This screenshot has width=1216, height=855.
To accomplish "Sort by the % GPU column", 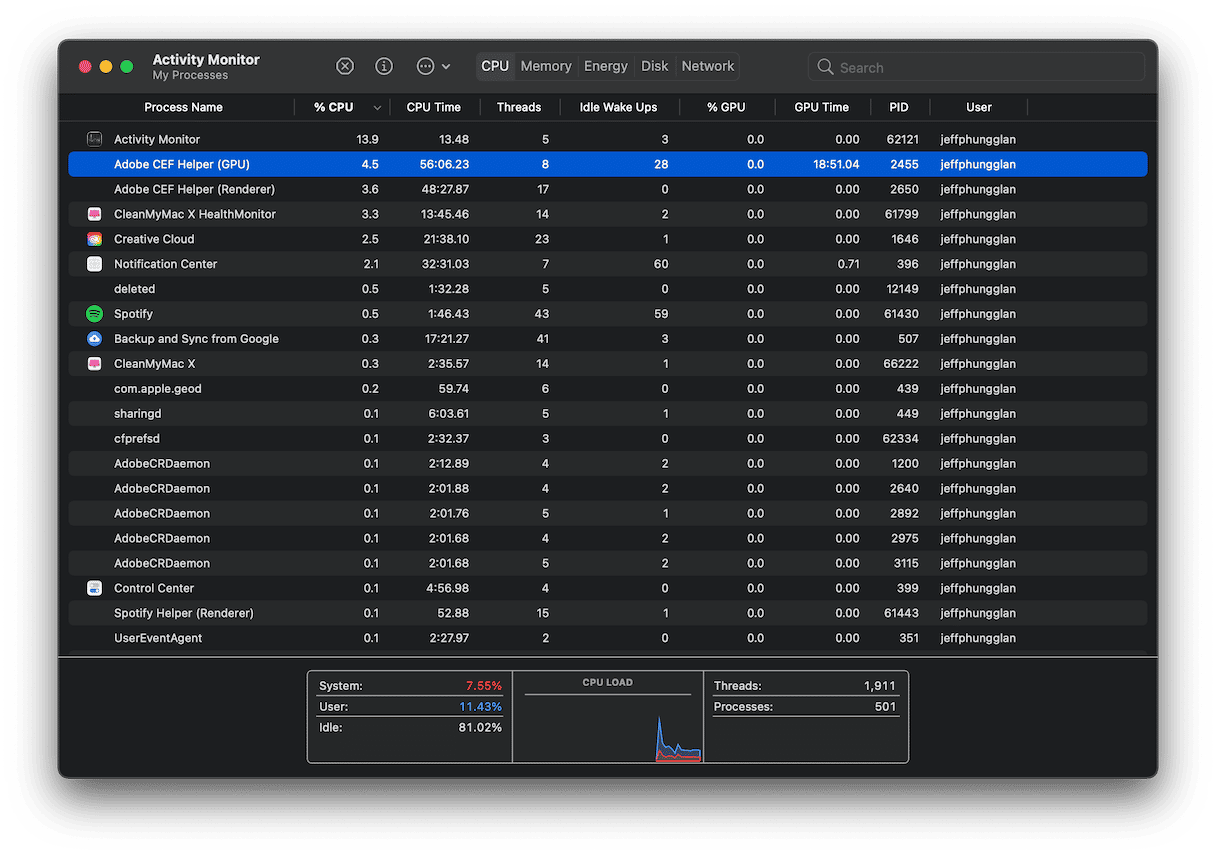I will coord(726,107).
